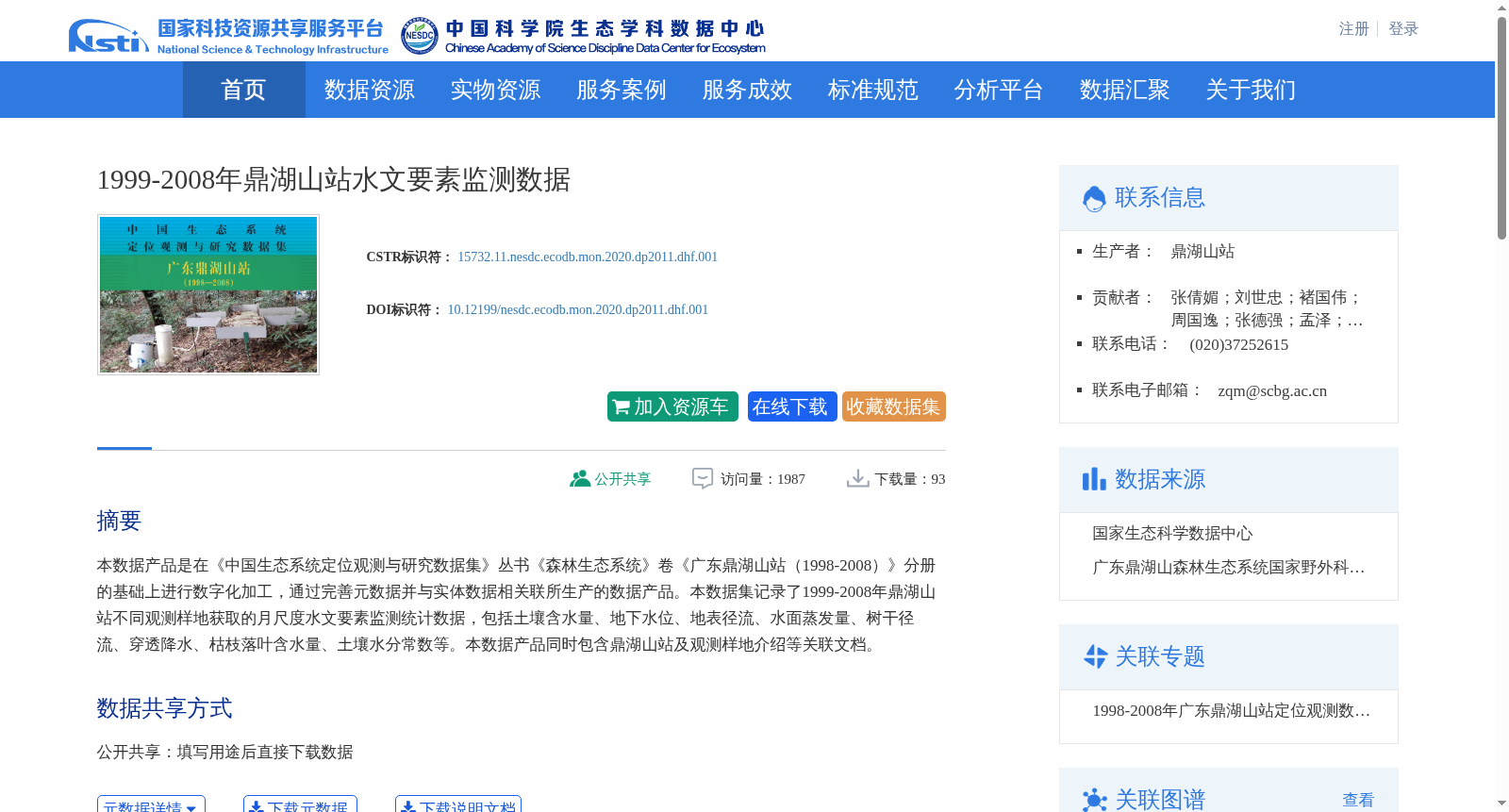Click the 下载量：93 counter text
Screen dimensions: 1509x812
coord(910,479)
